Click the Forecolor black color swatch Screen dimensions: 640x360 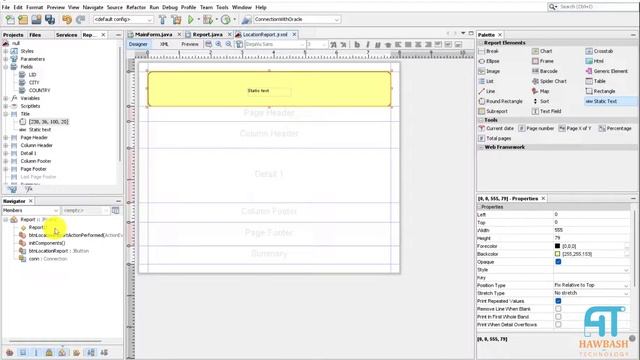coord(557,246)
